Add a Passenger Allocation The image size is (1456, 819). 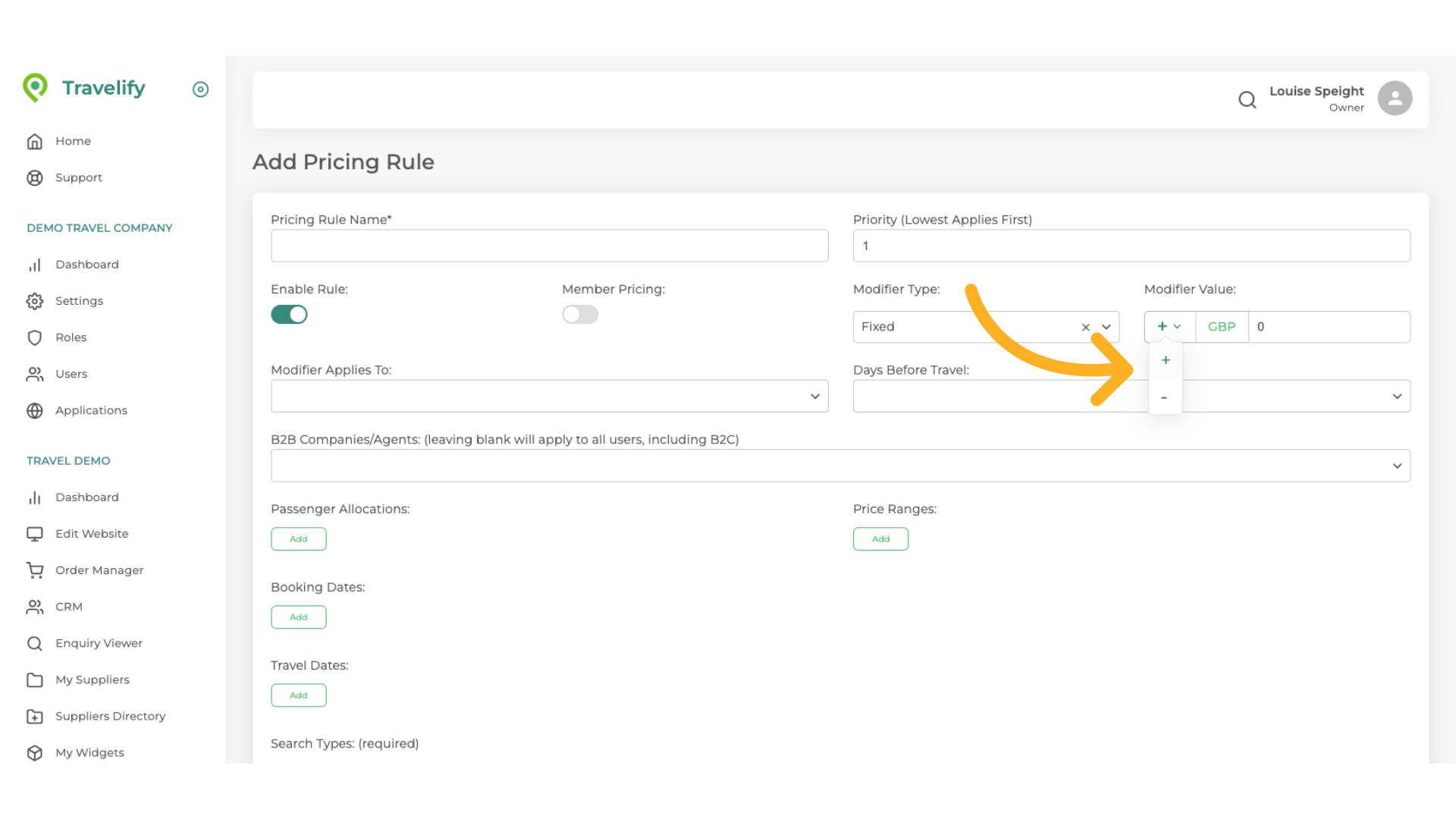[298, 538]
